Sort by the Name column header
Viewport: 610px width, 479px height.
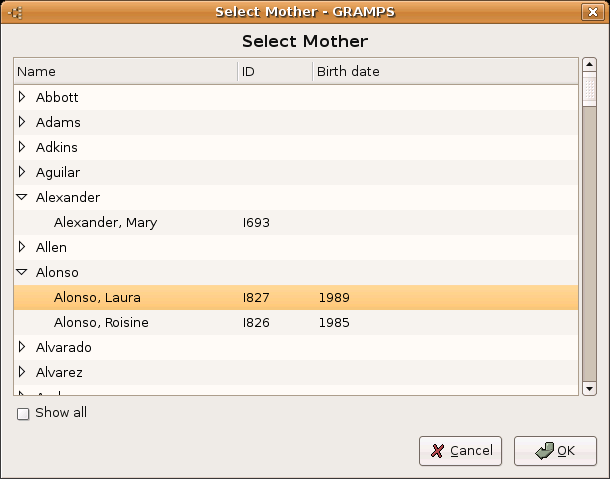click(x=125, y=72)
